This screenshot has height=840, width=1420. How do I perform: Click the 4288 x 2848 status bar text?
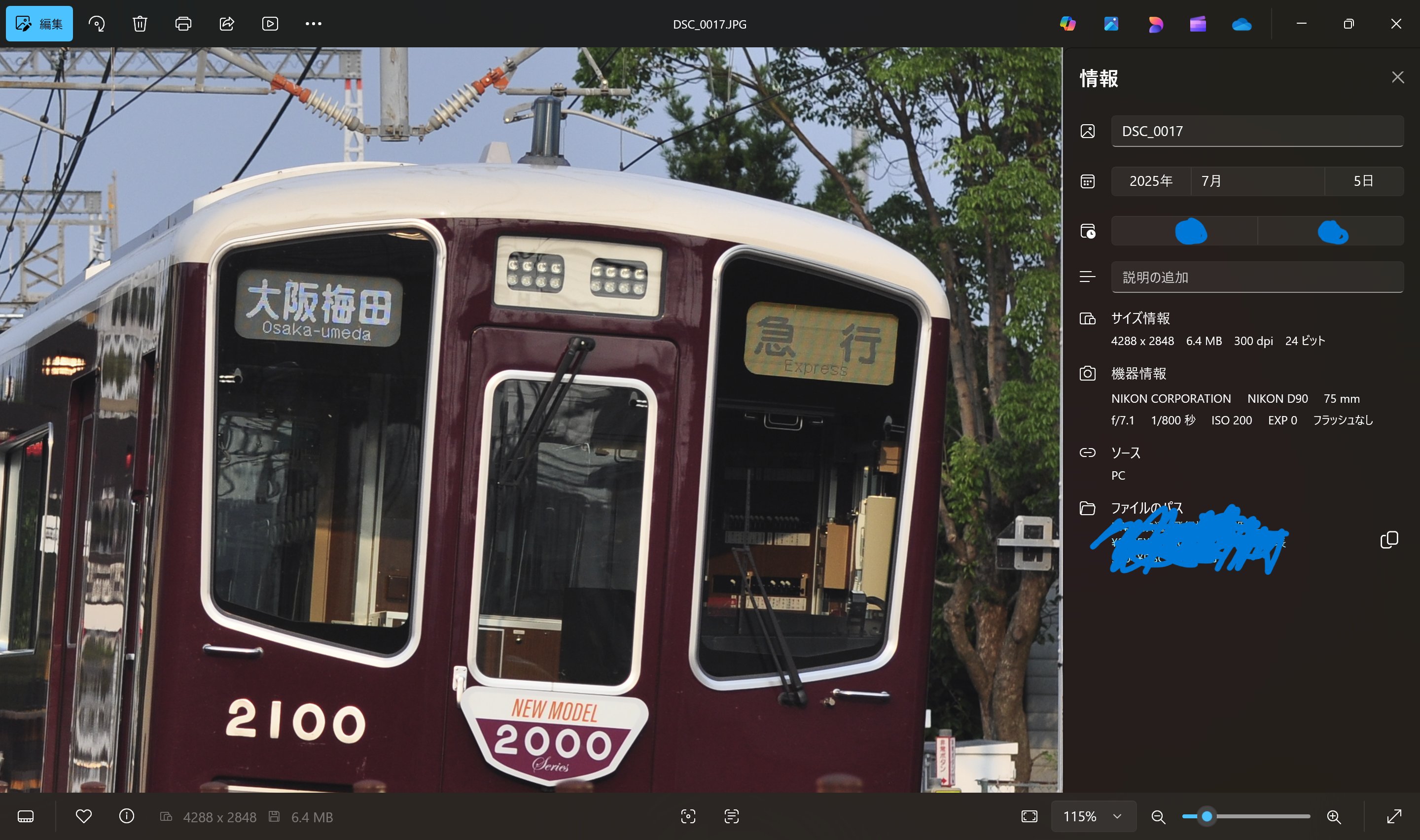[219, 817]
